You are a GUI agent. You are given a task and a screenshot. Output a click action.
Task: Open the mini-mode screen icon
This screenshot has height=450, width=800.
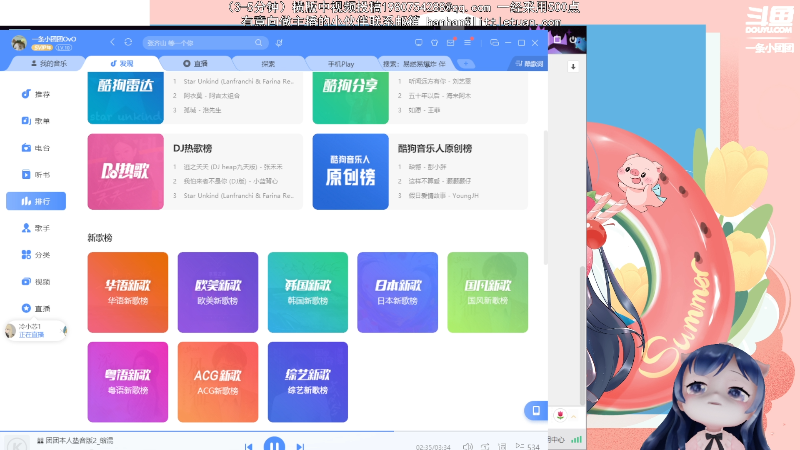click(x=418, y=43)
